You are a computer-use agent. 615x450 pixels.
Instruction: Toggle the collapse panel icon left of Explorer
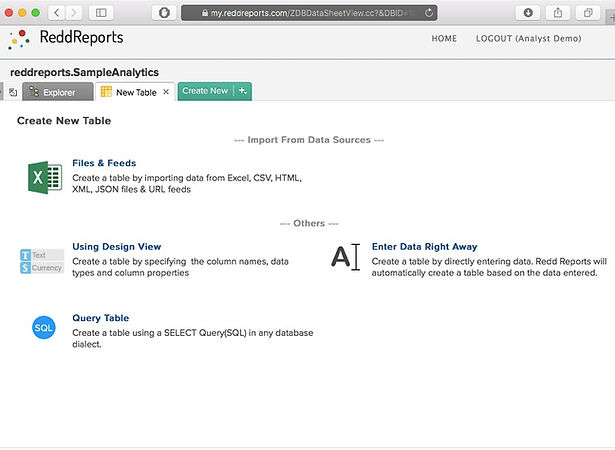click(x=13, y=92)
